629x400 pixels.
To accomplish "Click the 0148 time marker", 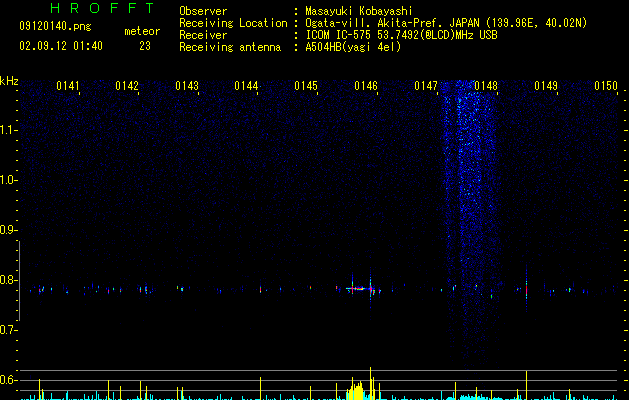I will tap(486, 86).
